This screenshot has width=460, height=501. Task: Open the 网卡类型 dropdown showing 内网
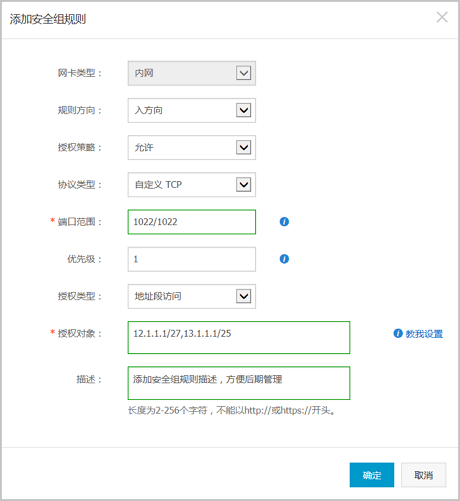point(192,73)
